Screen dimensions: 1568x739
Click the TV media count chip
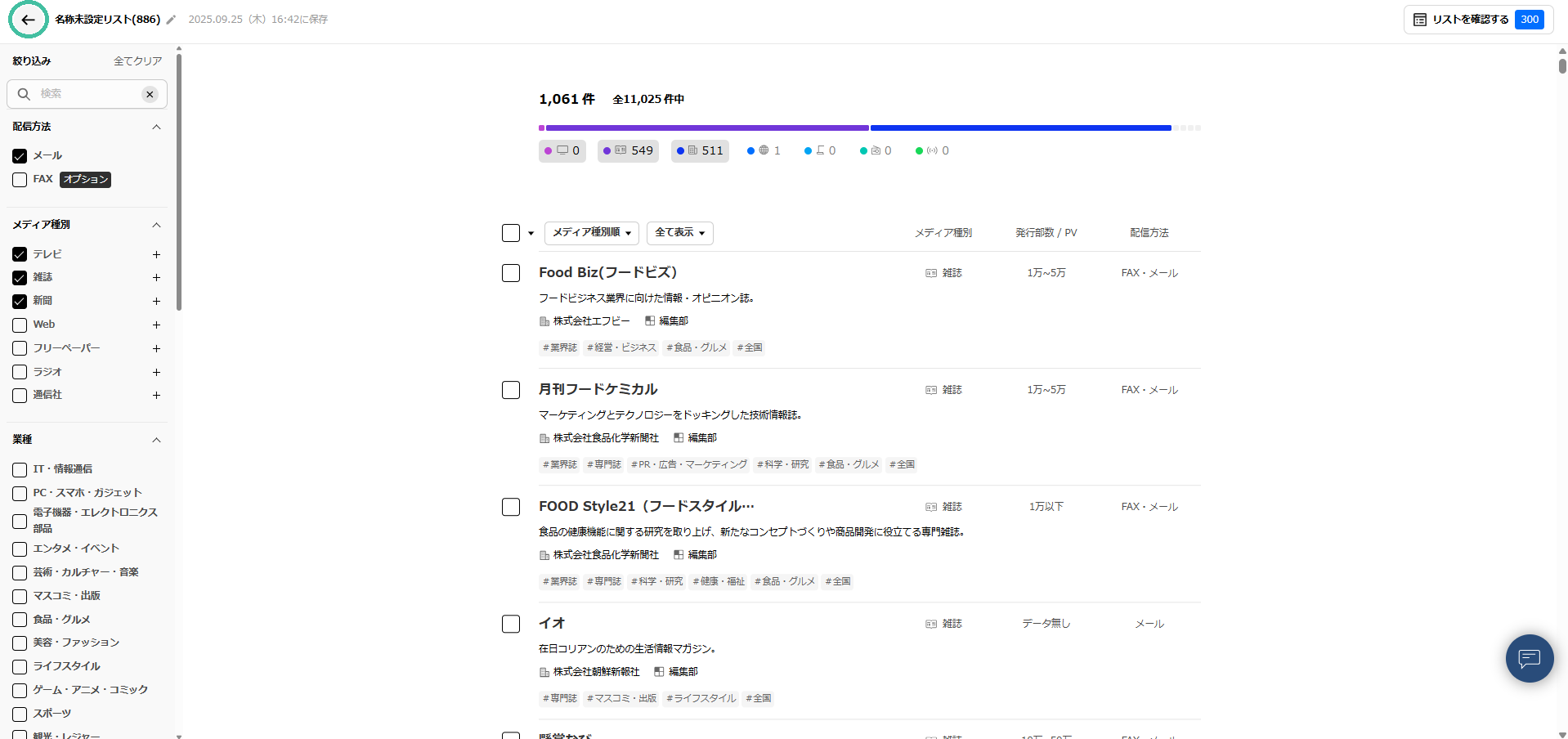[x=562, y=151]
